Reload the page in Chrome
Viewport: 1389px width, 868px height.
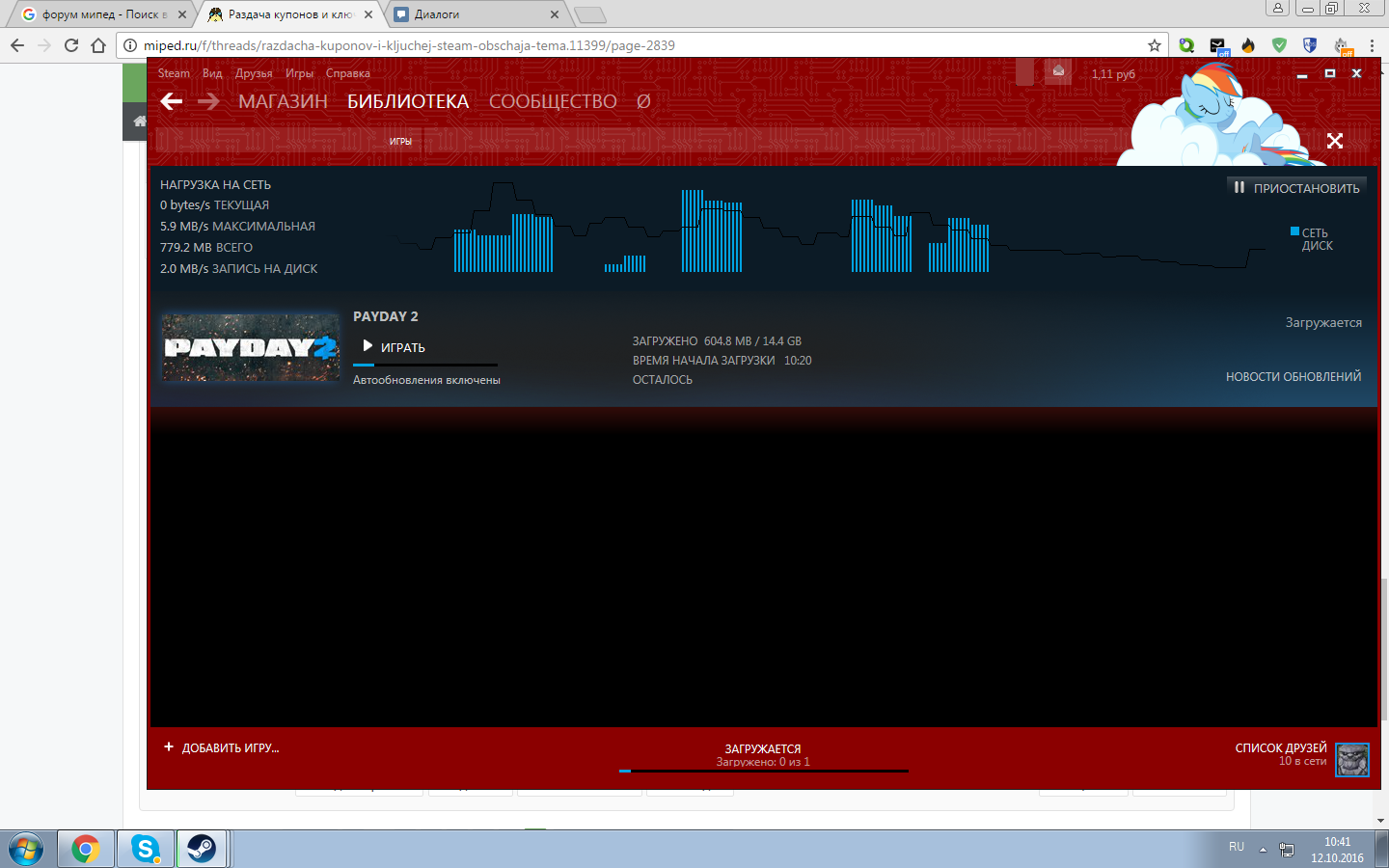tap(71, 45)
